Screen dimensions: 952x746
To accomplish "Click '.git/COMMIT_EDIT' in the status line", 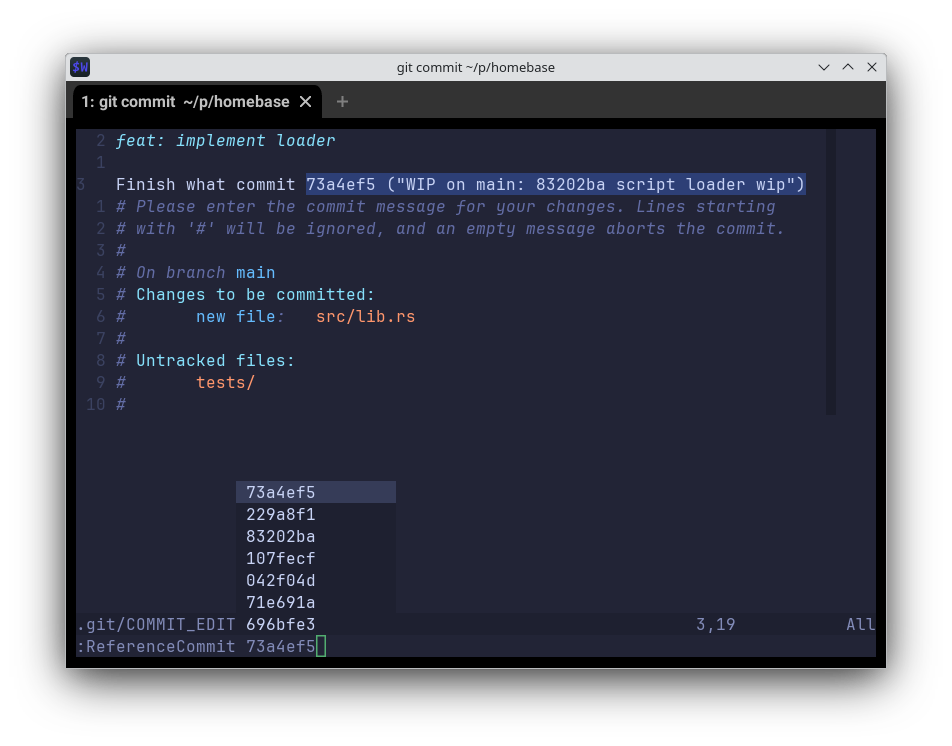I will click(x=156, y=625).
